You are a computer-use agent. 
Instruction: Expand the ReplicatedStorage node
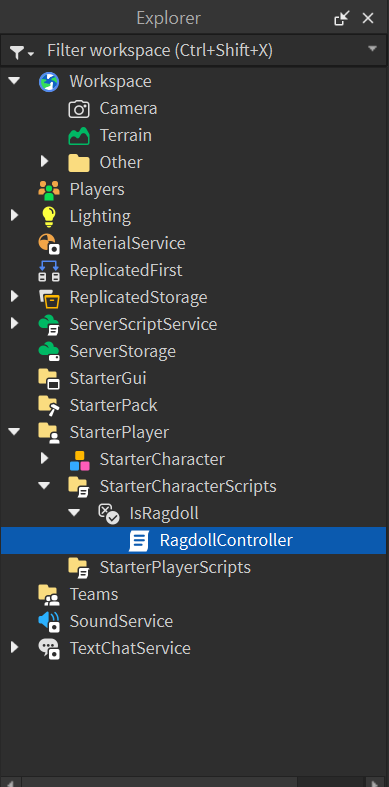15,297
